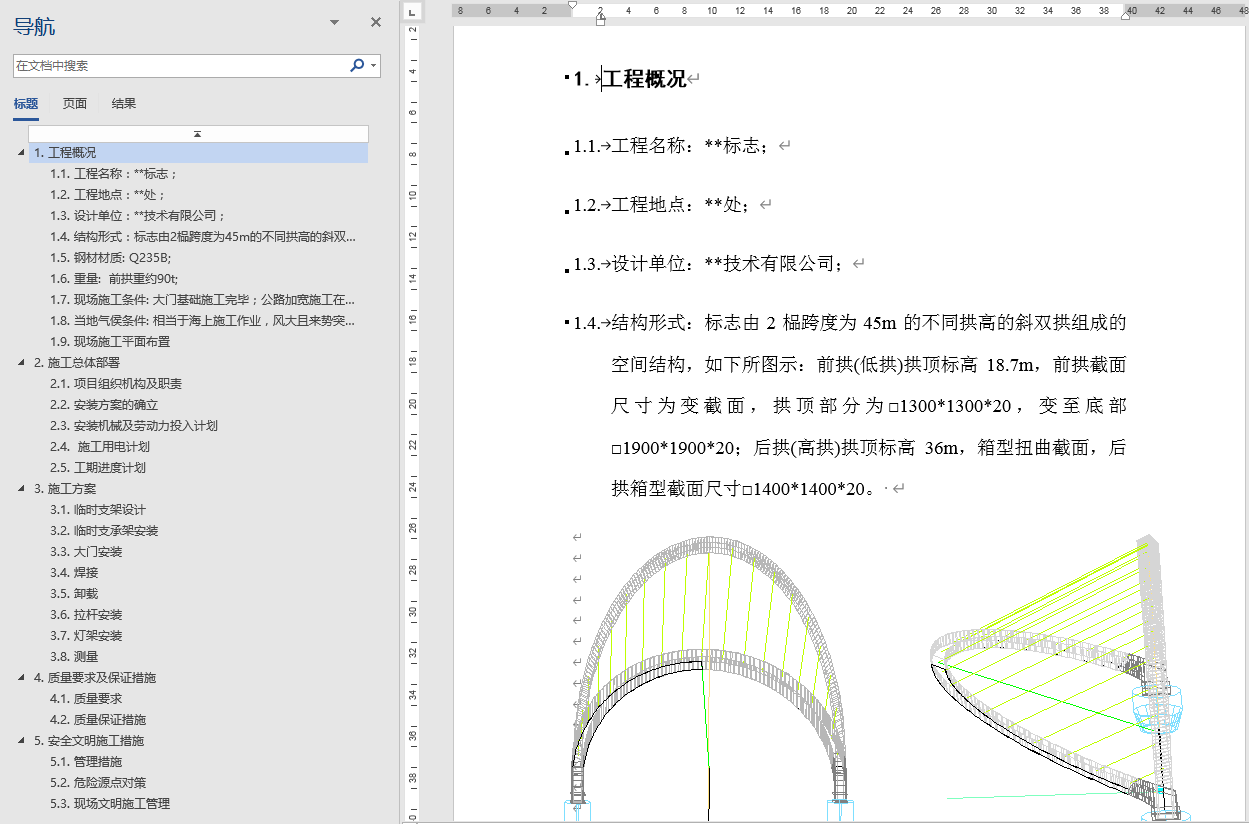Close the 导航 navigation pane
Viewport: 1249px width, 824px height.
(375, 21)
